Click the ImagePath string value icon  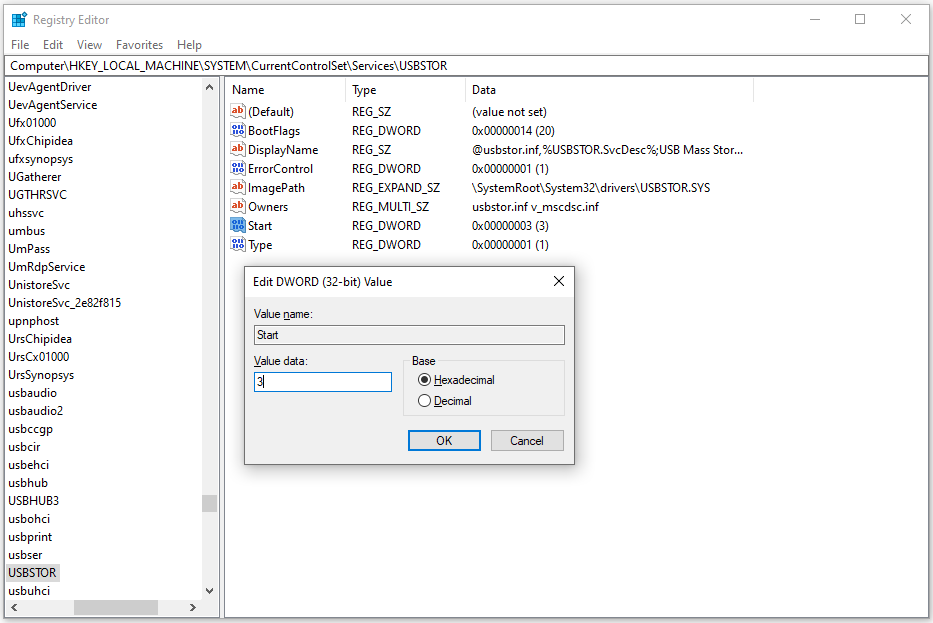click(237, 187)
